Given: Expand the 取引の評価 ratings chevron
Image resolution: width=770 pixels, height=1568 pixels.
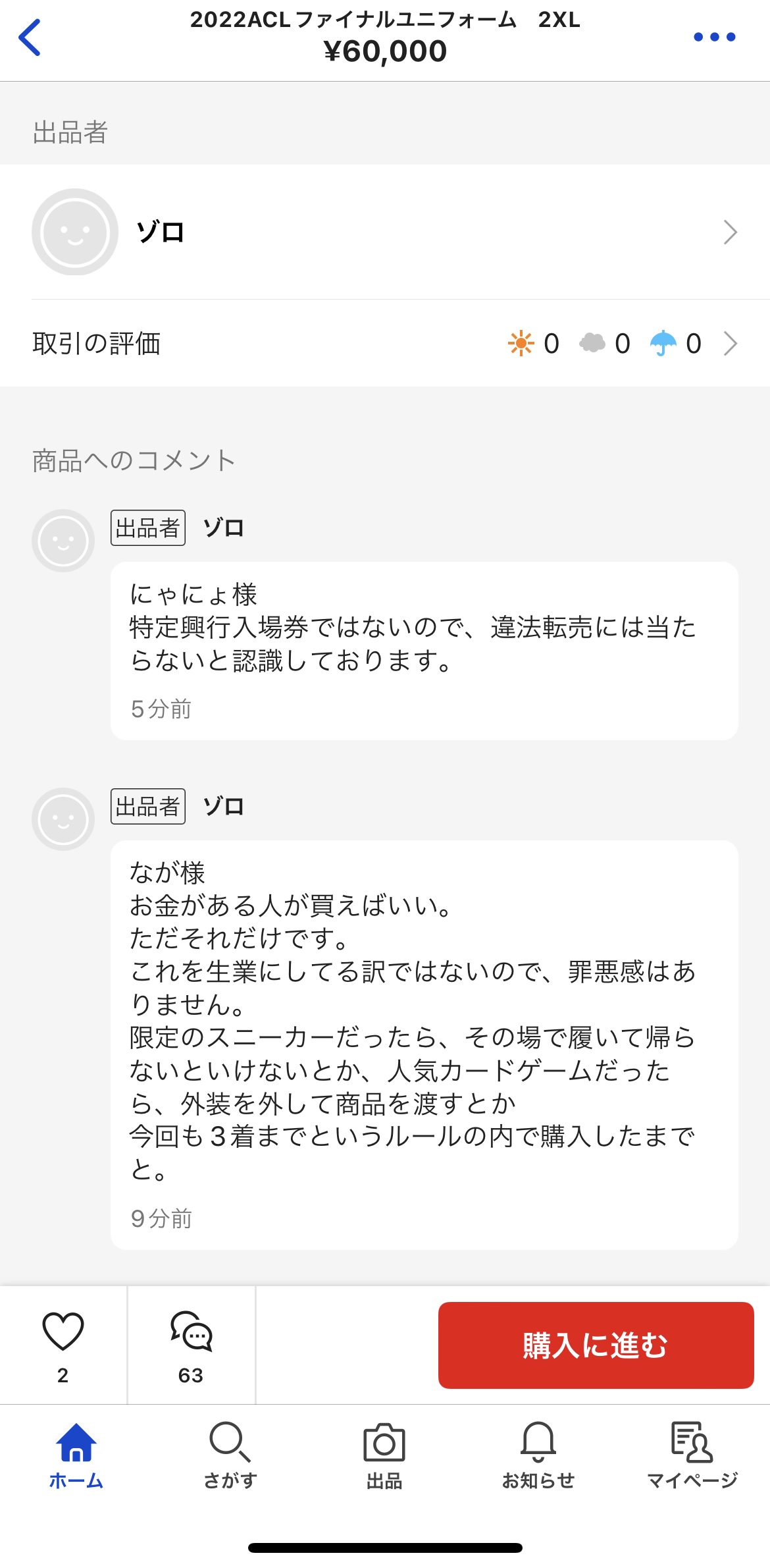Looking at the screenshot, I should (x=730, y=344).
